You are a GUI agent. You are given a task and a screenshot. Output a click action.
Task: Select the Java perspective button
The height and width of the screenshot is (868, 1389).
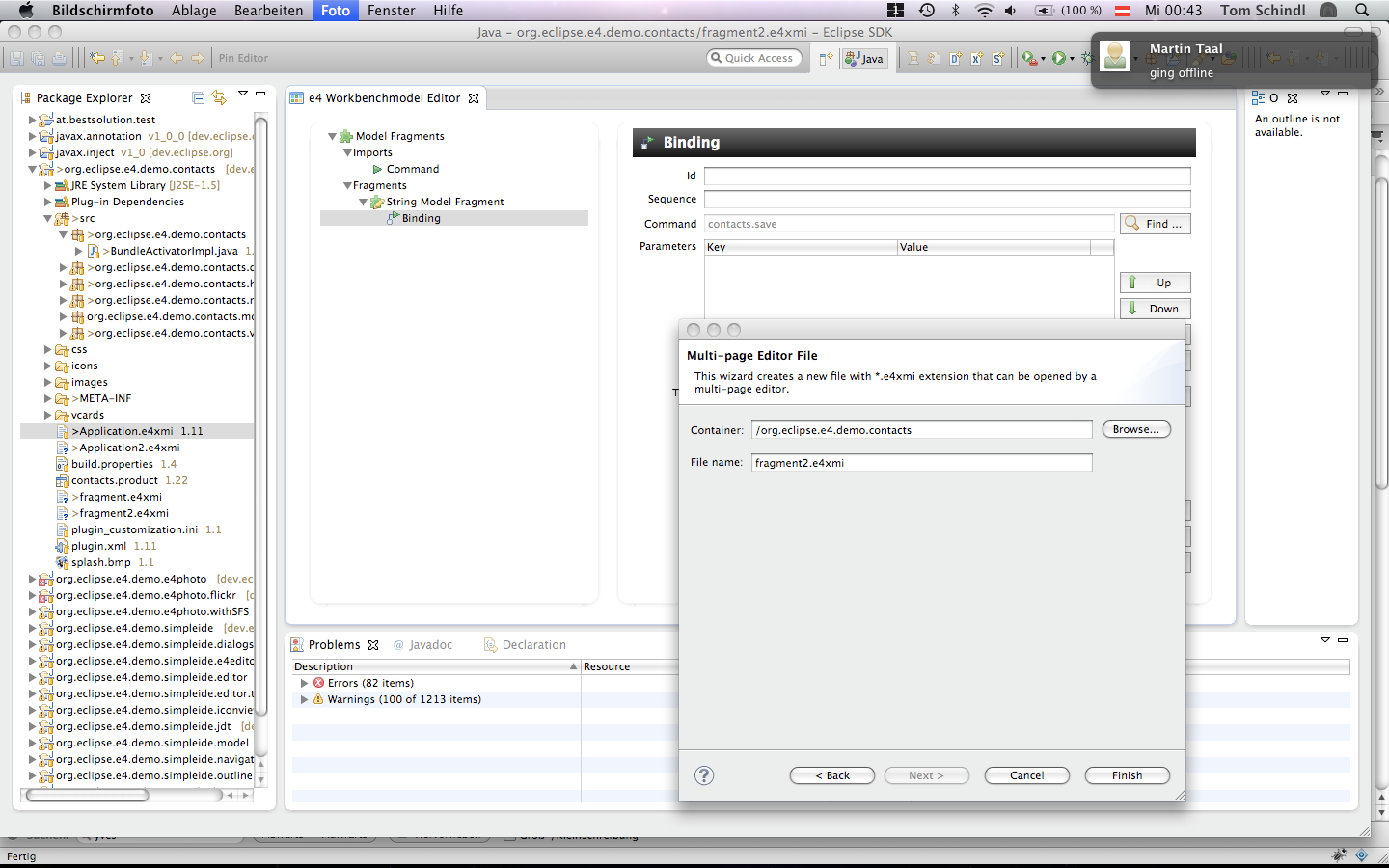864,58
